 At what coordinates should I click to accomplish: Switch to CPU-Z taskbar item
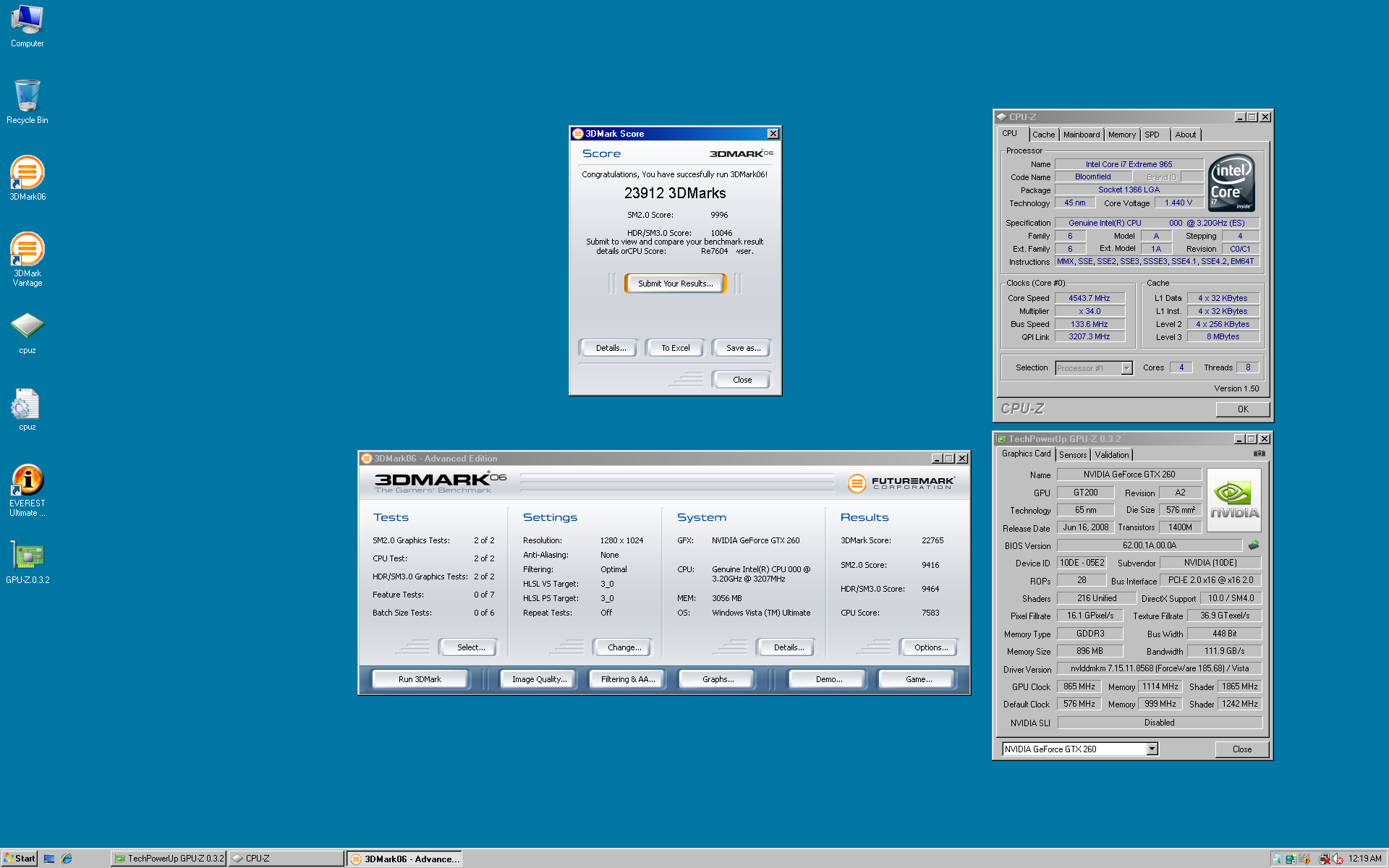click(286, 859)
